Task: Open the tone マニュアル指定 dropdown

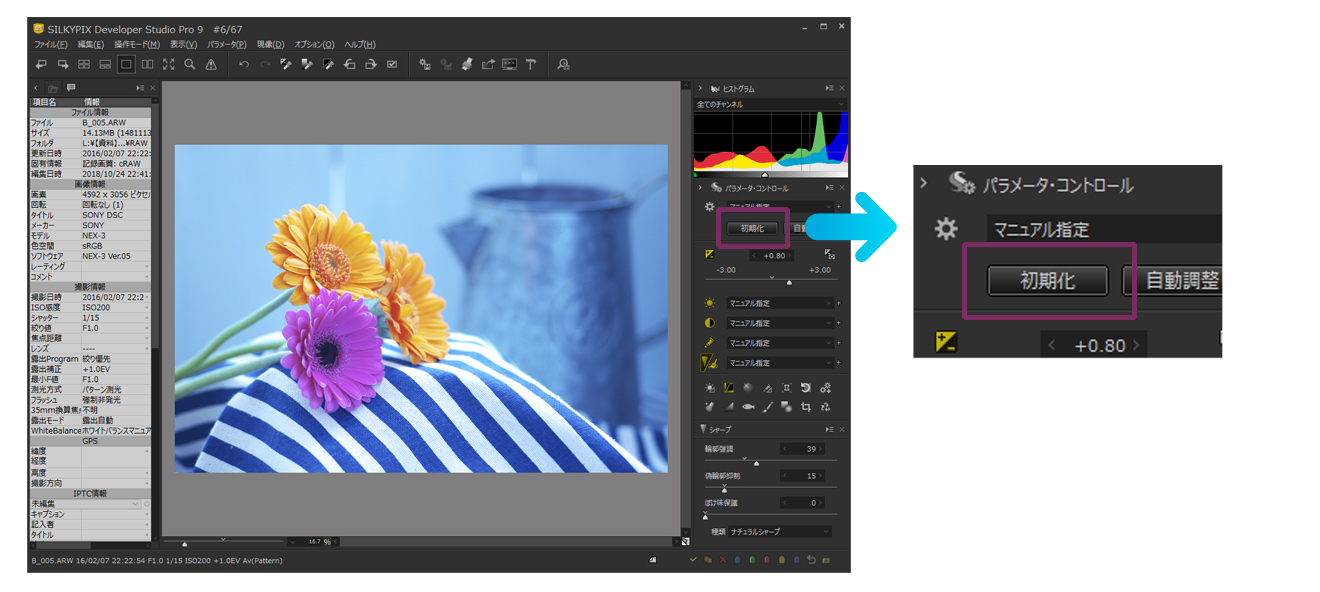Action: point(779,323)
